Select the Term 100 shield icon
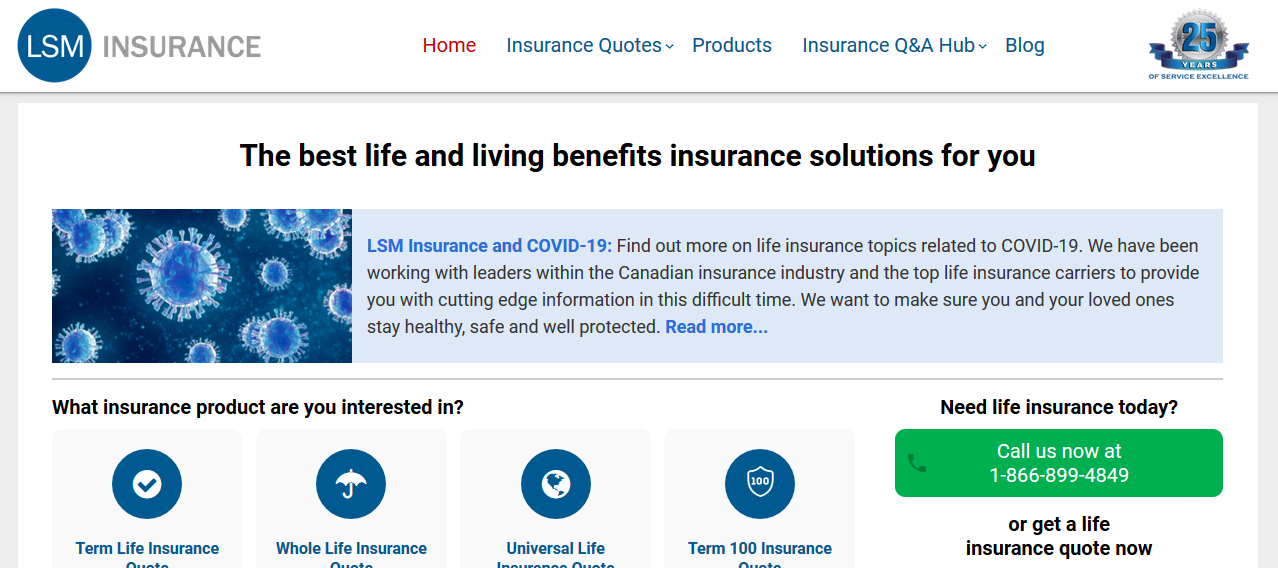The image size is (1278, 568). click(x=759, y=484)
